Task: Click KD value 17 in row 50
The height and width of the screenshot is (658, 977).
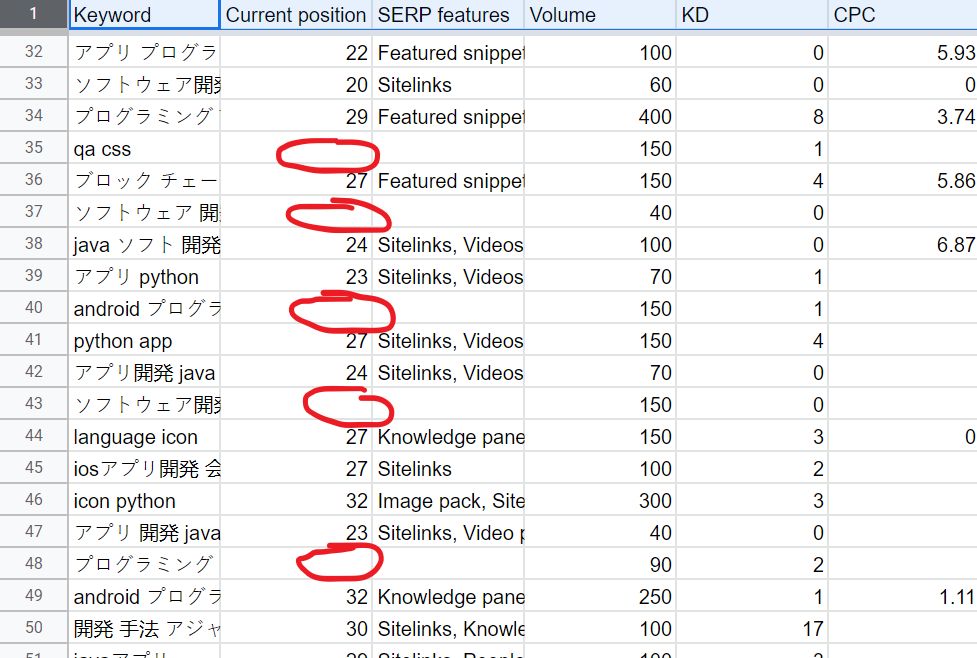Action: click(x=752, y=628)
